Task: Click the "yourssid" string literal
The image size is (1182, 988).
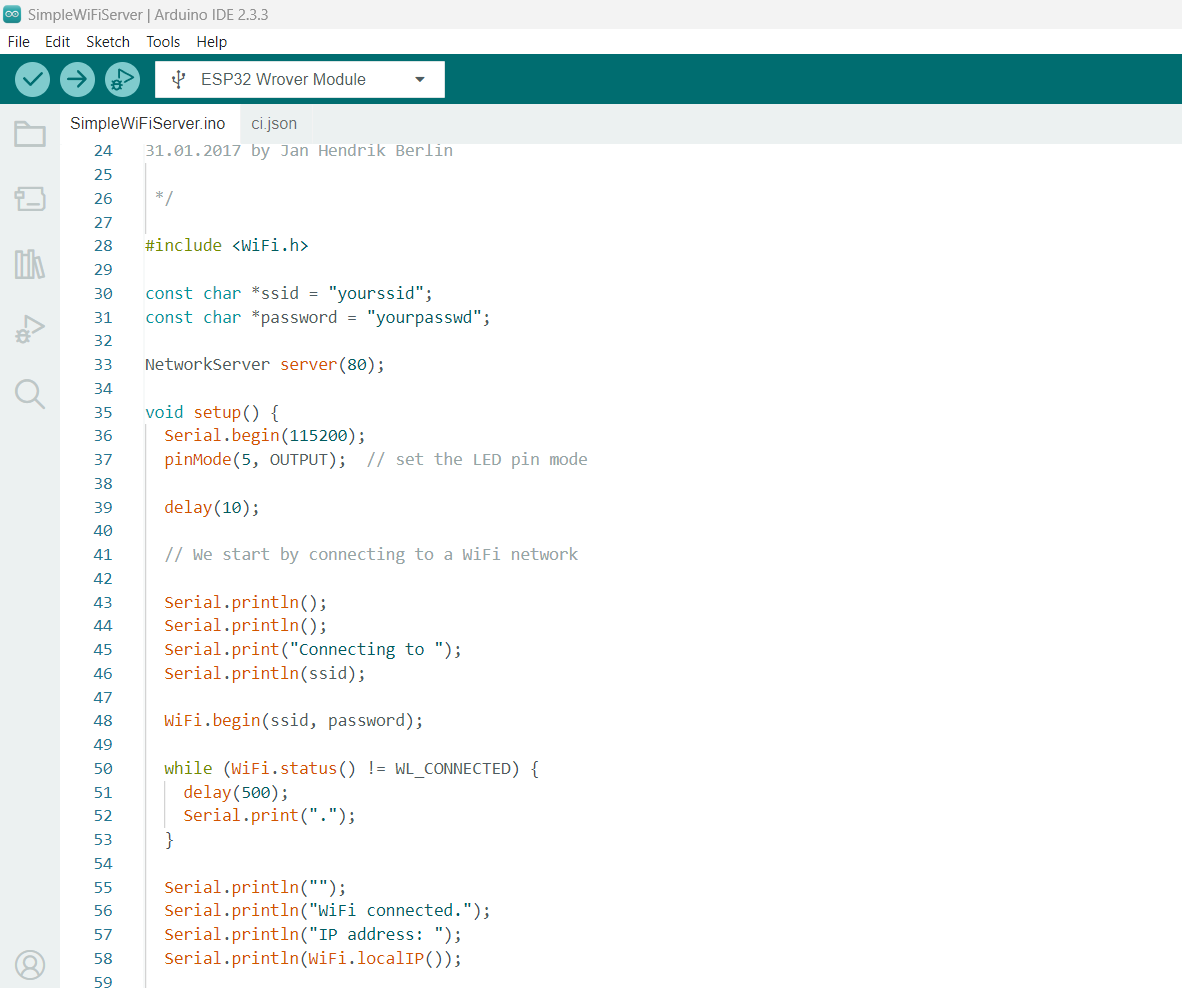Action: [x=375, y=293]
